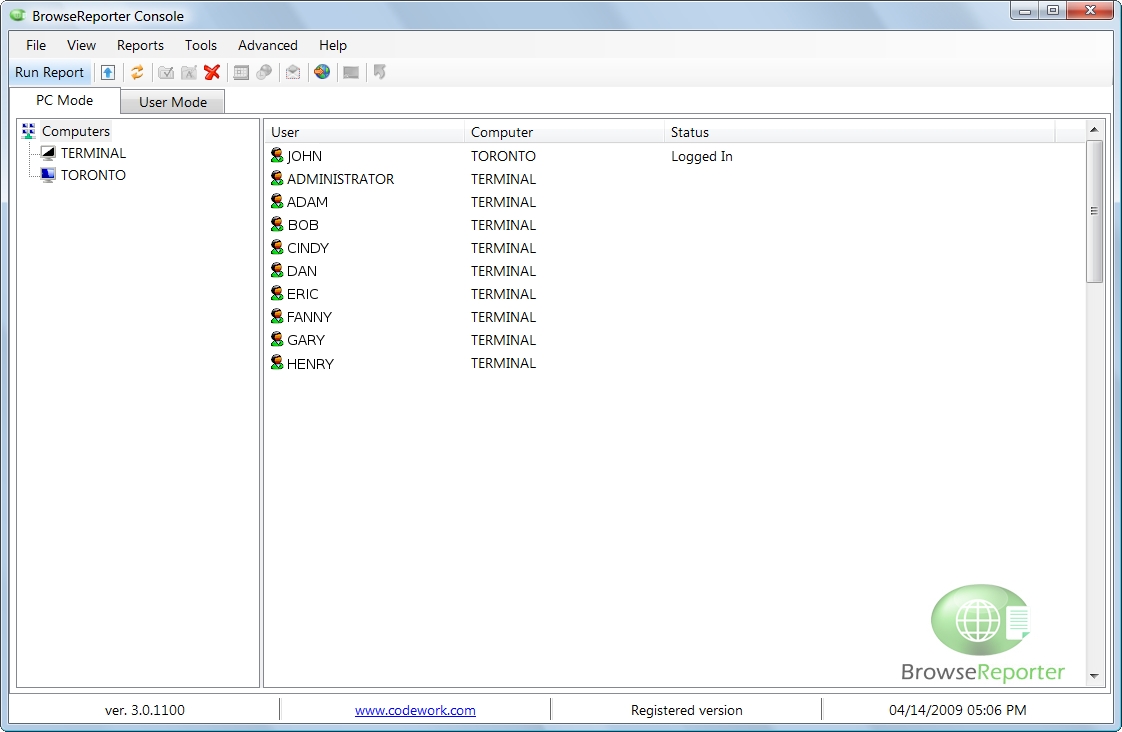Viewport: 1122px width, 732px height.
Task: Click the grayed undo arrow toolbar icon
Action: point(379,72)
